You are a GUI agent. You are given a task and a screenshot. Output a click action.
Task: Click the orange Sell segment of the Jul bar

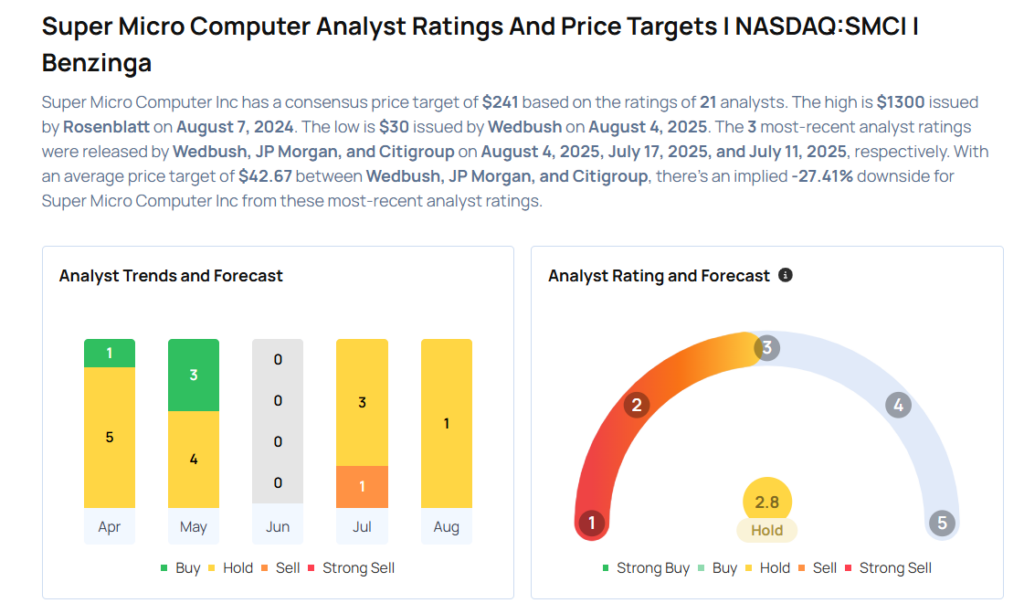pos(361,486)
